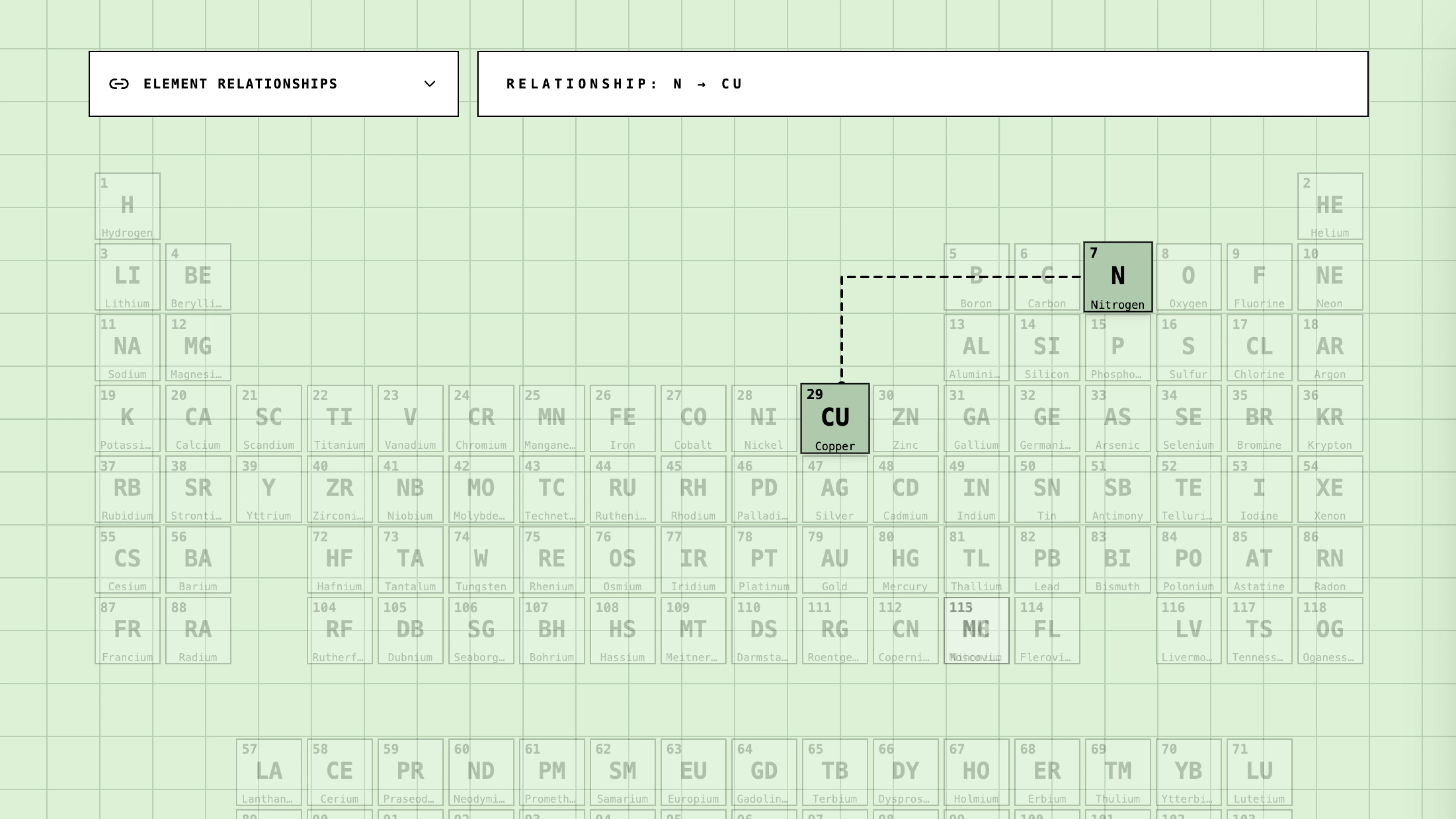Click the Helium element tile
Viewport: 1456px width, 819px height.
tap(1329, 206)
